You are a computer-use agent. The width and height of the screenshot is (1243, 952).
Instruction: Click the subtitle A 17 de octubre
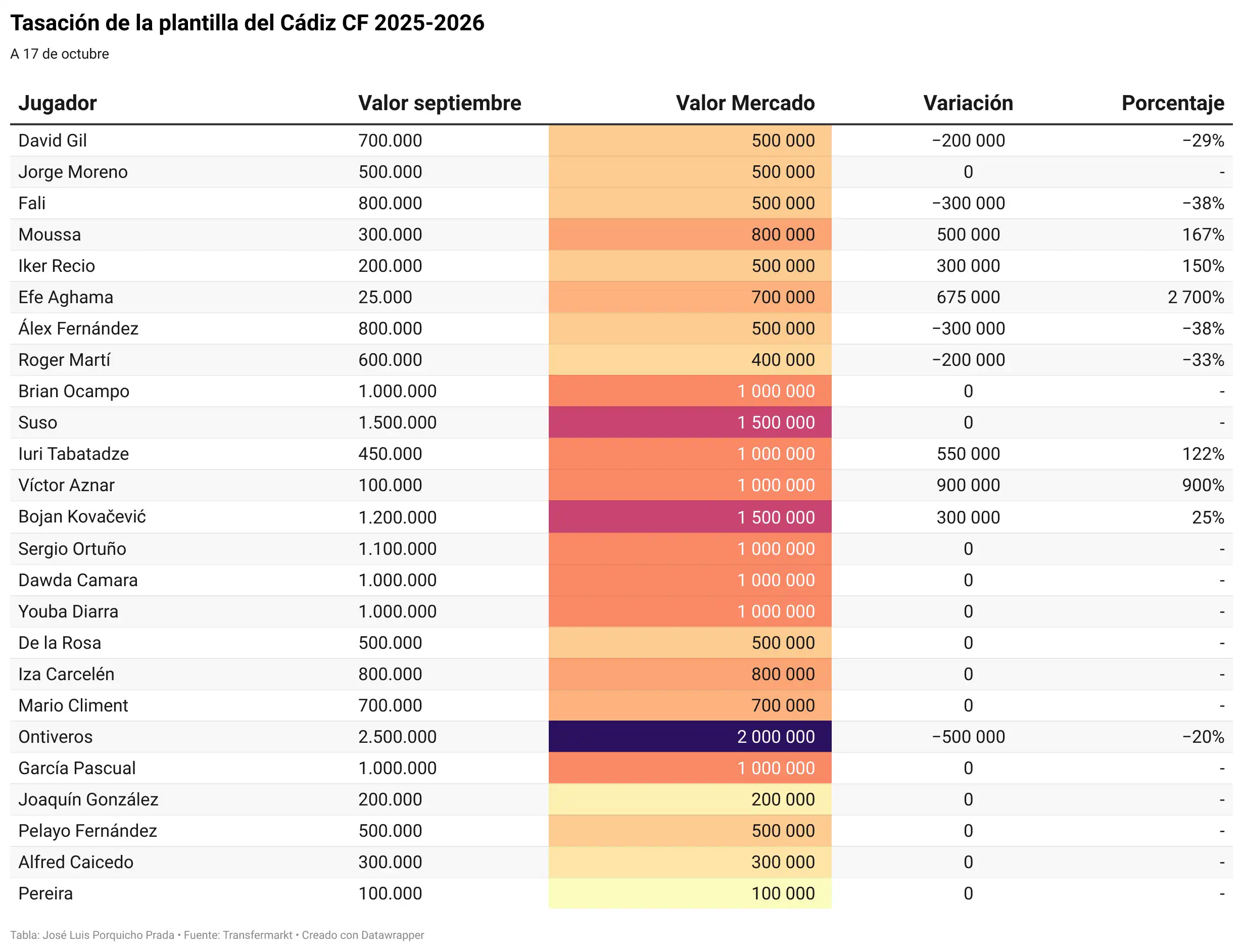[x=60, y=54]
